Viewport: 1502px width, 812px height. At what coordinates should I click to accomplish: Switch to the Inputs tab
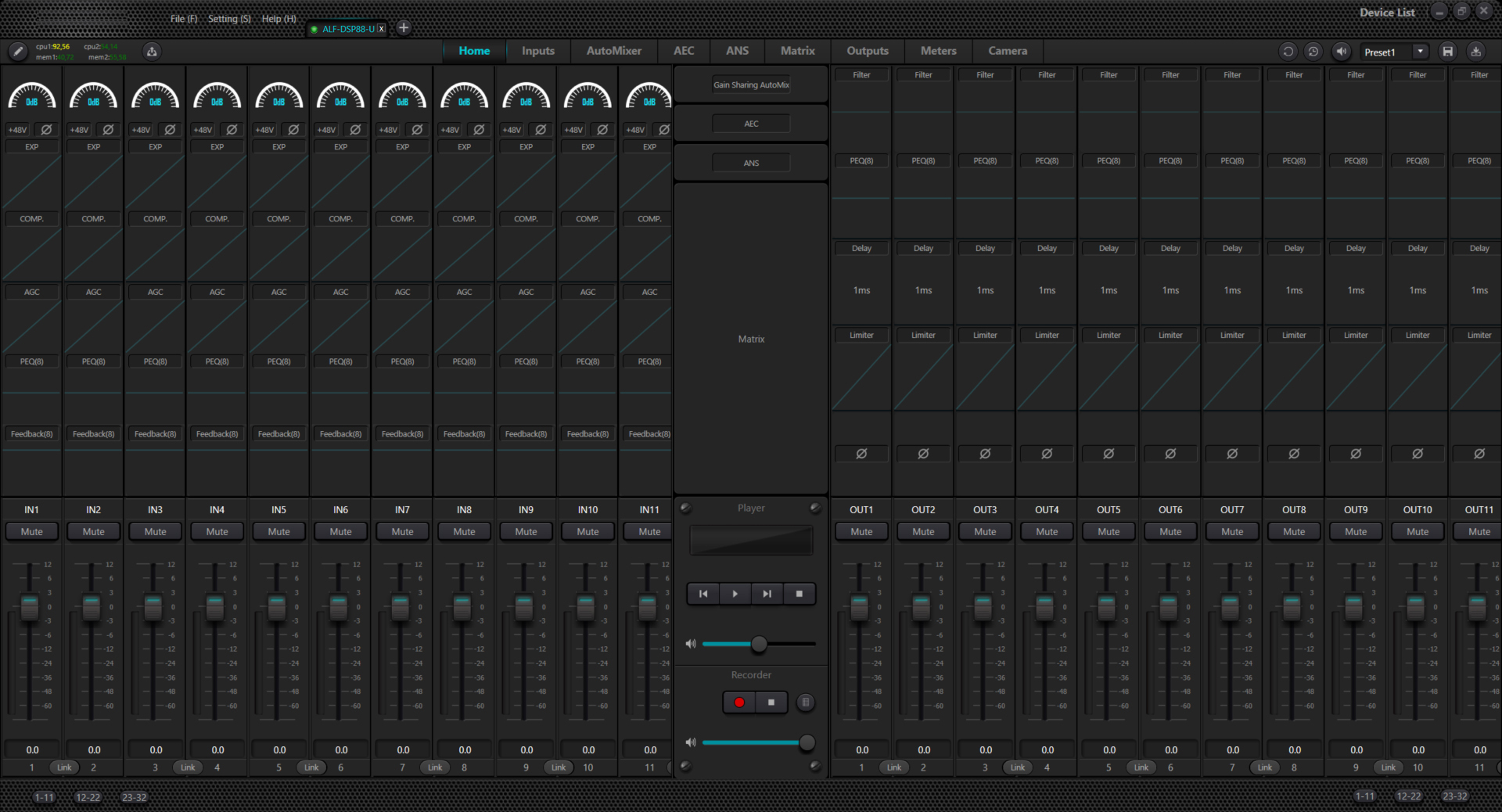(x=538, y=51)
